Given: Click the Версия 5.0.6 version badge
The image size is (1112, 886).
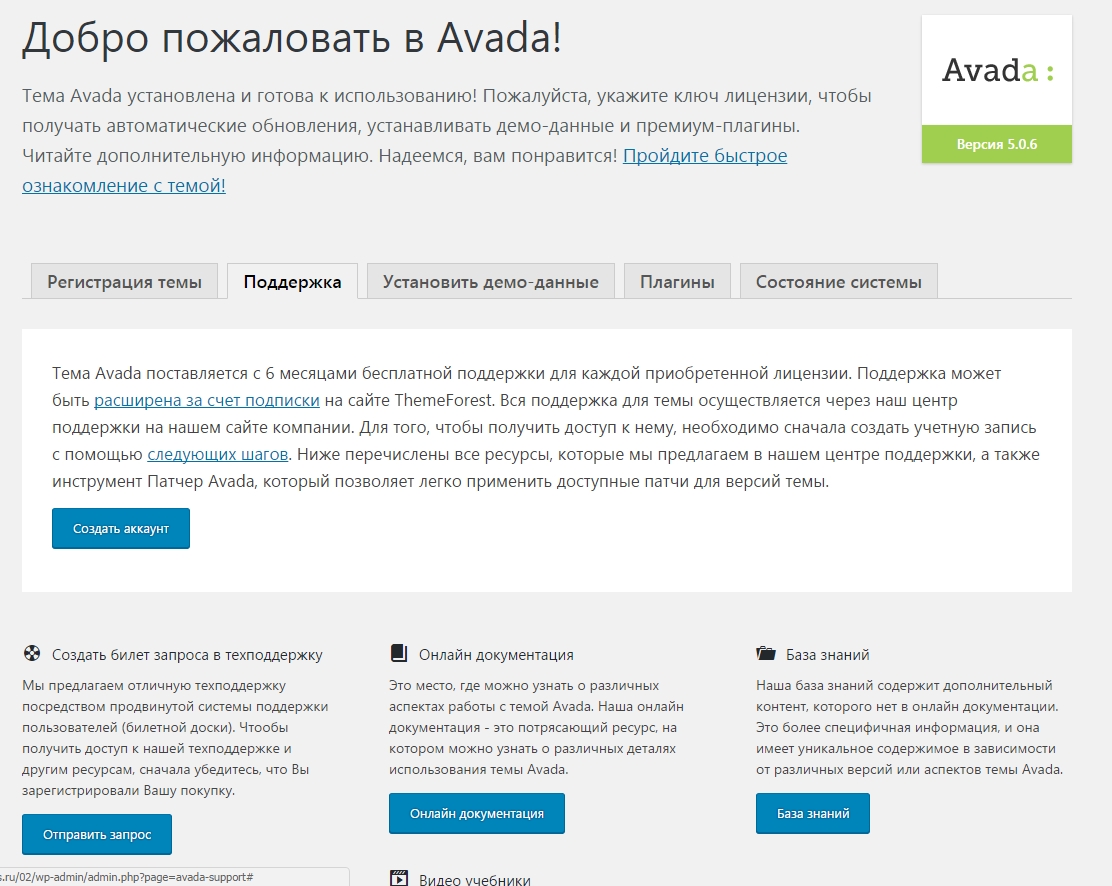Looking at the screenshot, I should click(996, 144).
